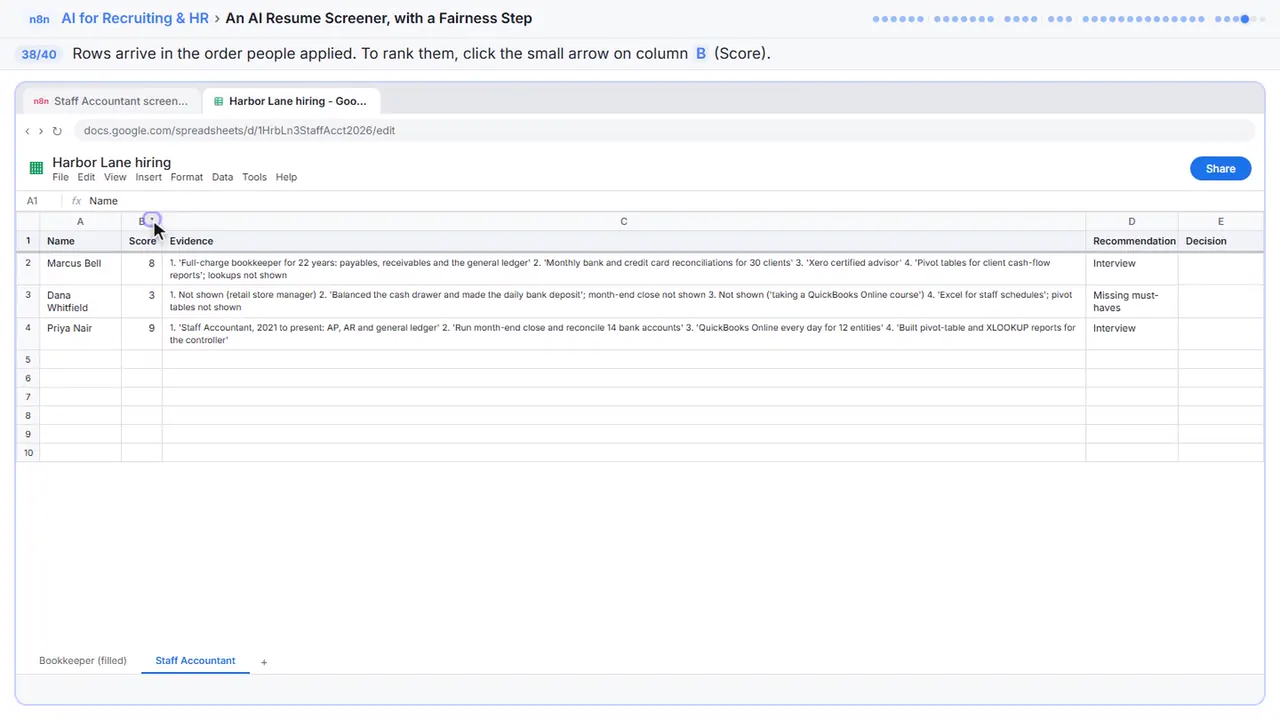Click the Missing must-haves recommendation cell
Image resolution: width=1280 pixels, height=720 pixels.
coord(1132,301)
